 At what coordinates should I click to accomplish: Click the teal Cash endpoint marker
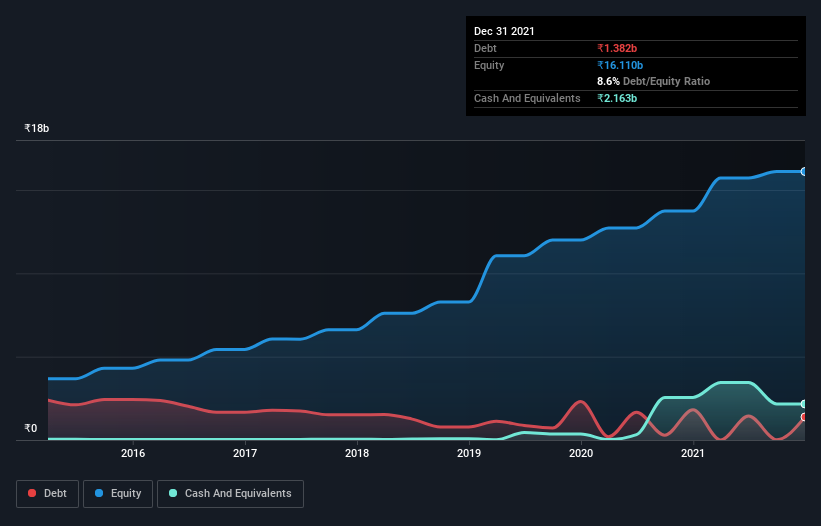[804, 404]
